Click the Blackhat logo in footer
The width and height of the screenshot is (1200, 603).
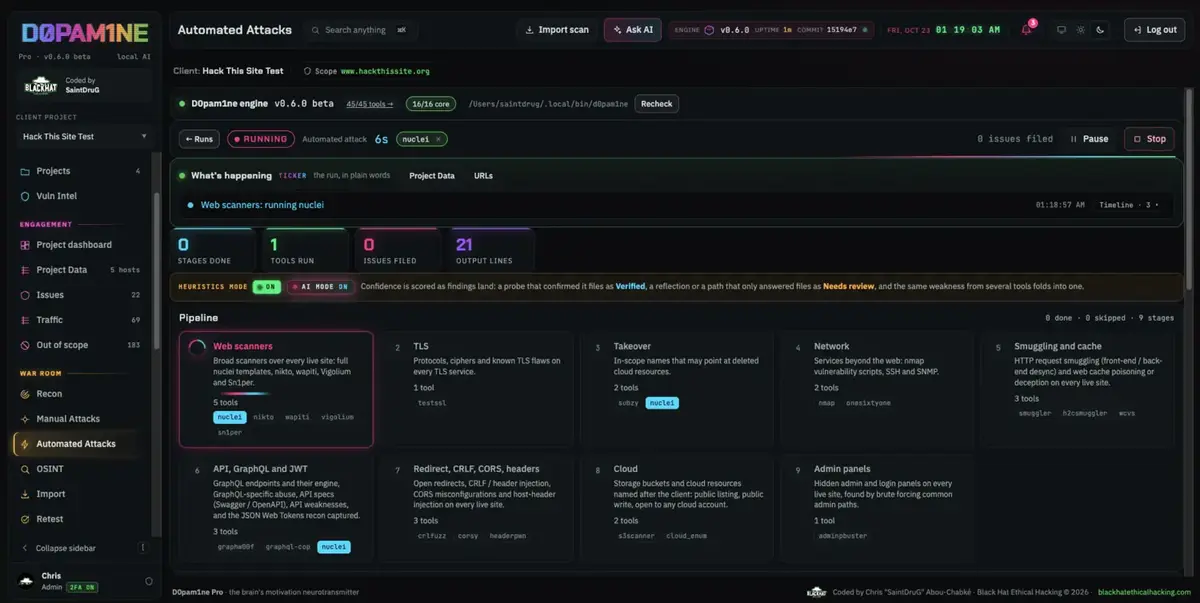coord(817,592)
